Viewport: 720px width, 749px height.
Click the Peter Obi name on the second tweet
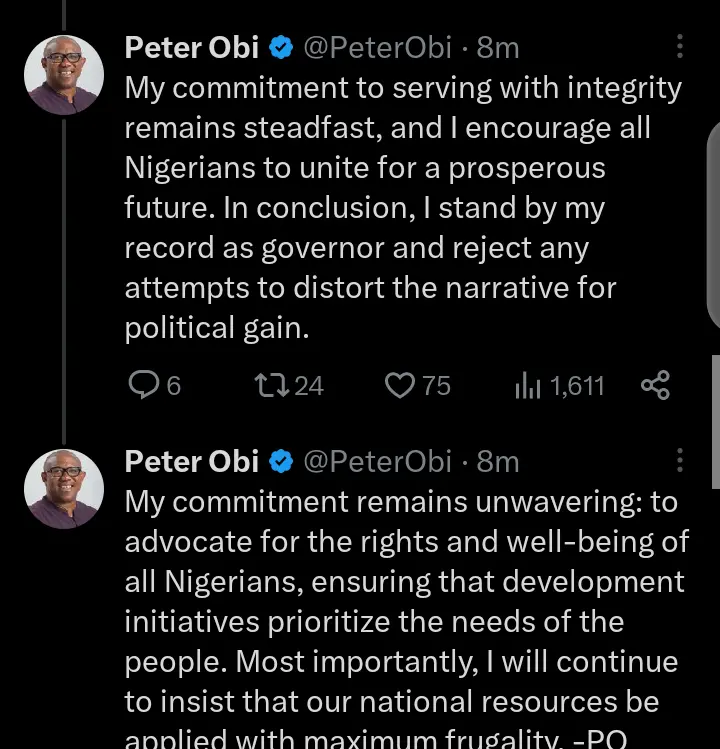(x=192, y=461)
